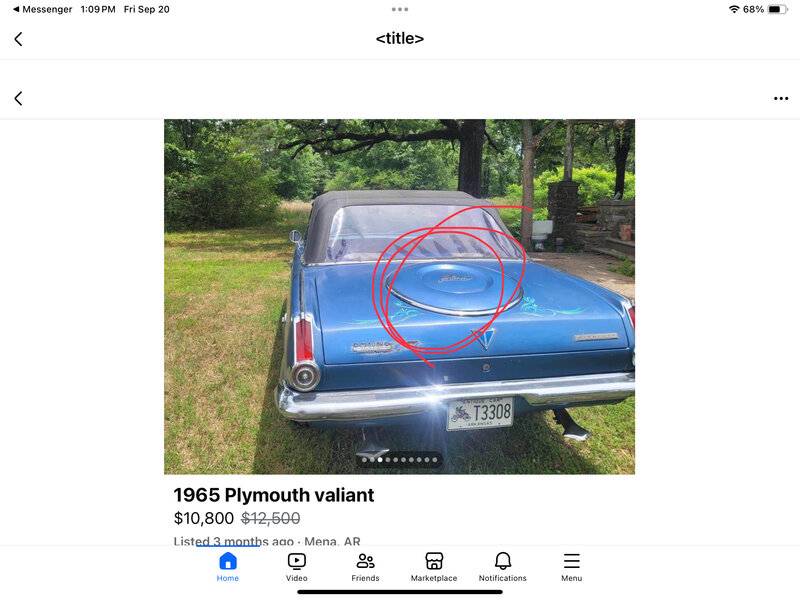Tap the Plymouth Valiant car photo

pos(399,296)
